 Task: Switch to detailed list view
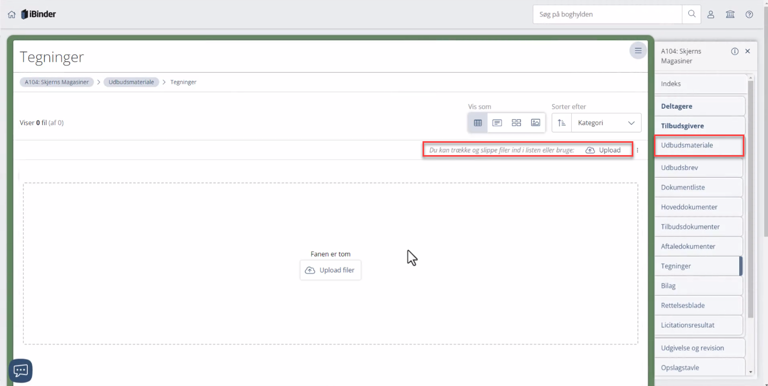coord(497,123)
